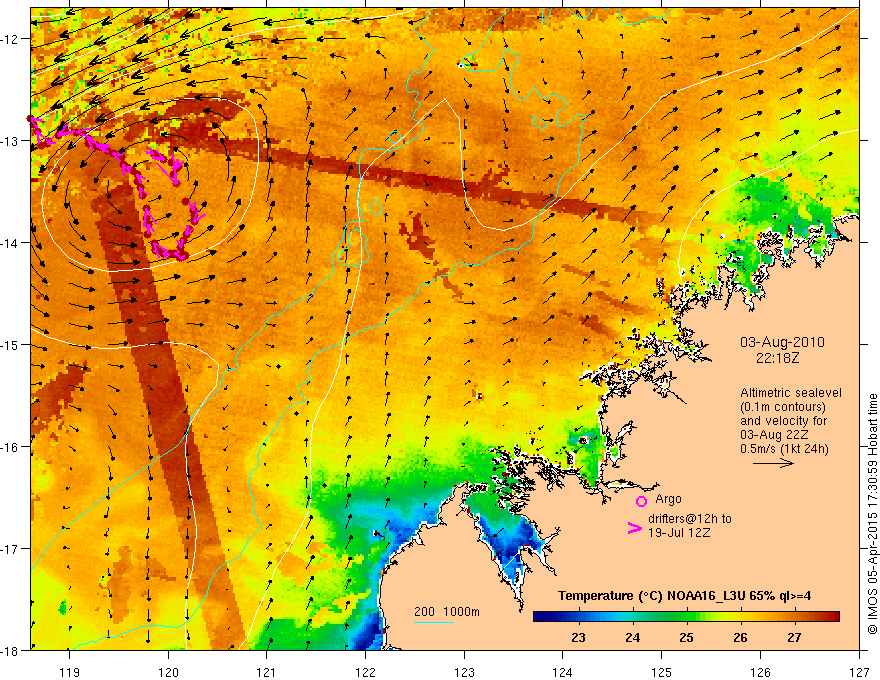Click the temperature color bar
This screenshot has width=880, height=680.
(x=686, y=617)
